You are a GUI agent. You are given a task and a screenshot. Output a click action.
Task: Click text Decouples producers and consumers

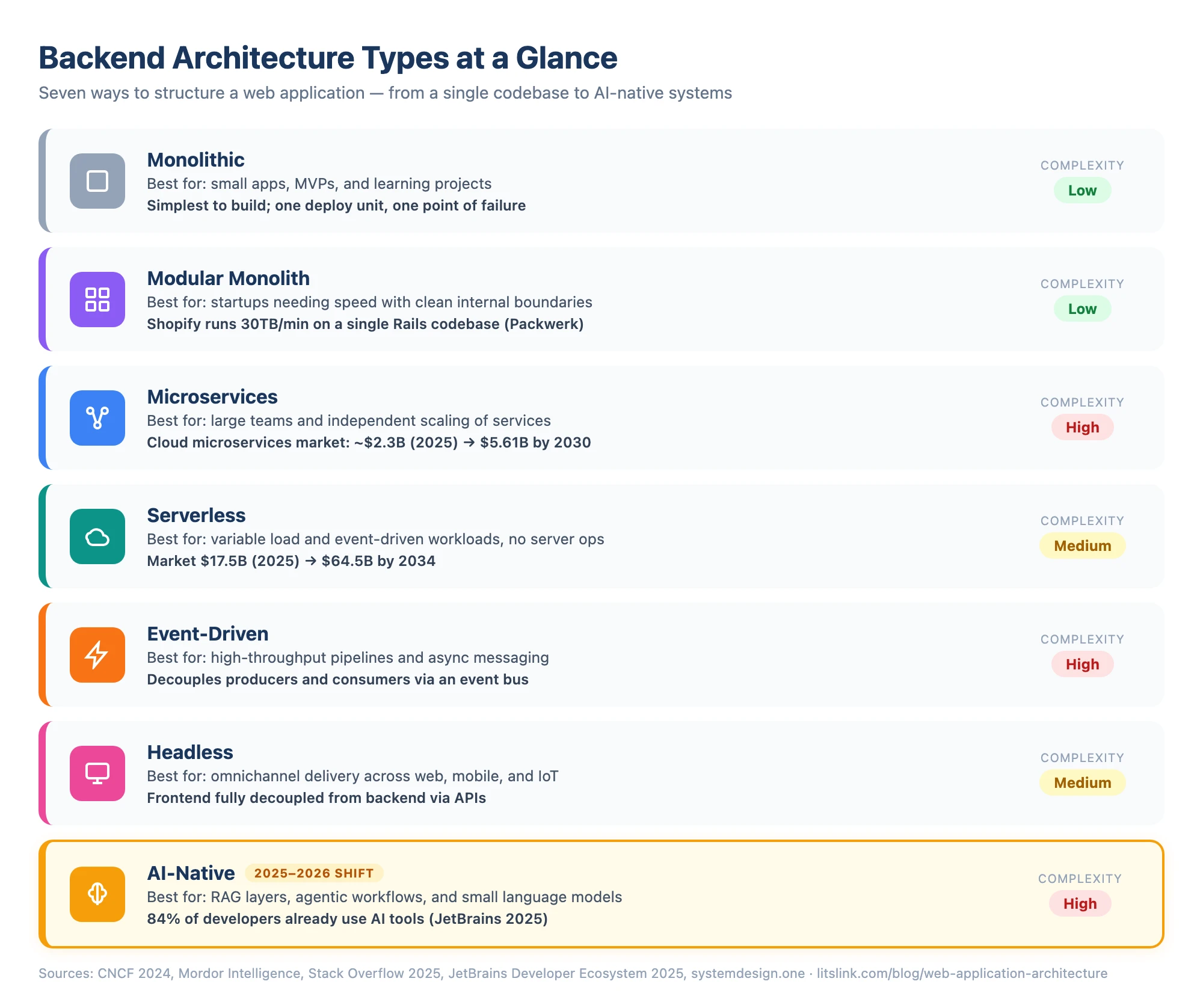[337, 680]
